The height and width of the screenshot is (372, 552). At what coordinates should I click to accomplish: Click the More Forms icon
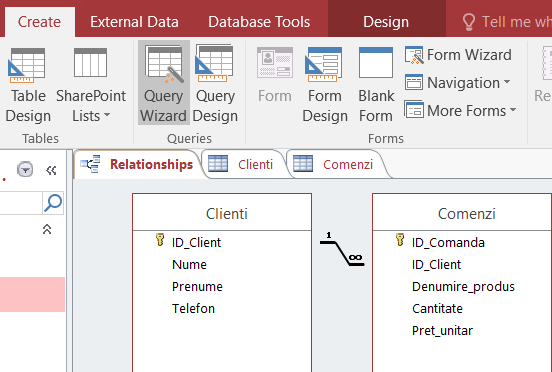pyautogui.click(x=414, y=110)
